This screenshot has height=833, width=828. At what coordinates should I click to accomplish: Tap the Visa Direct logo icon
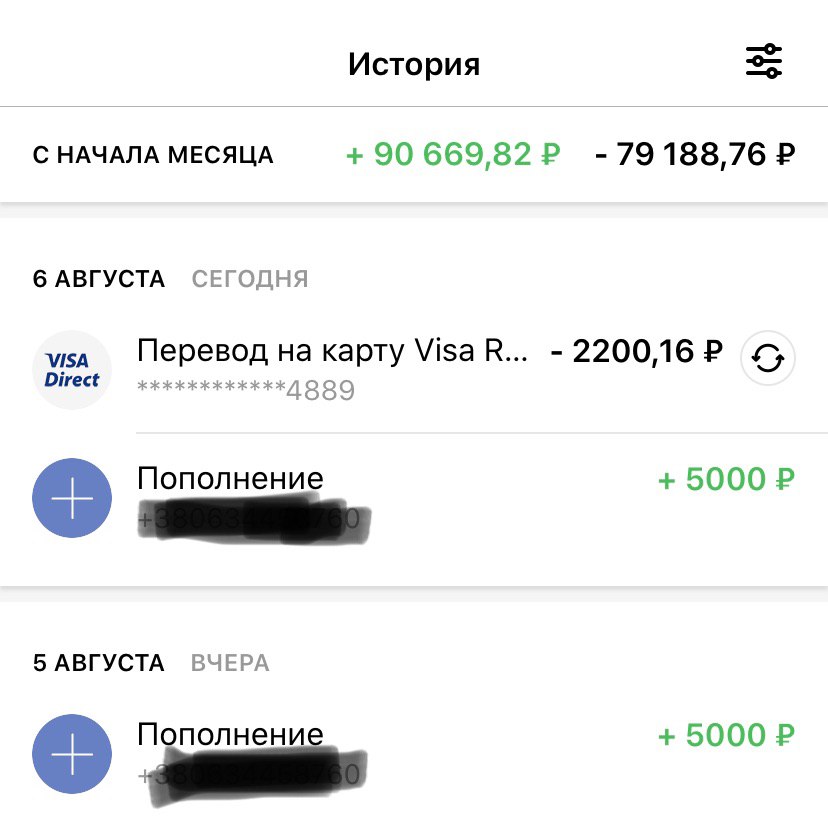point(72,369)
